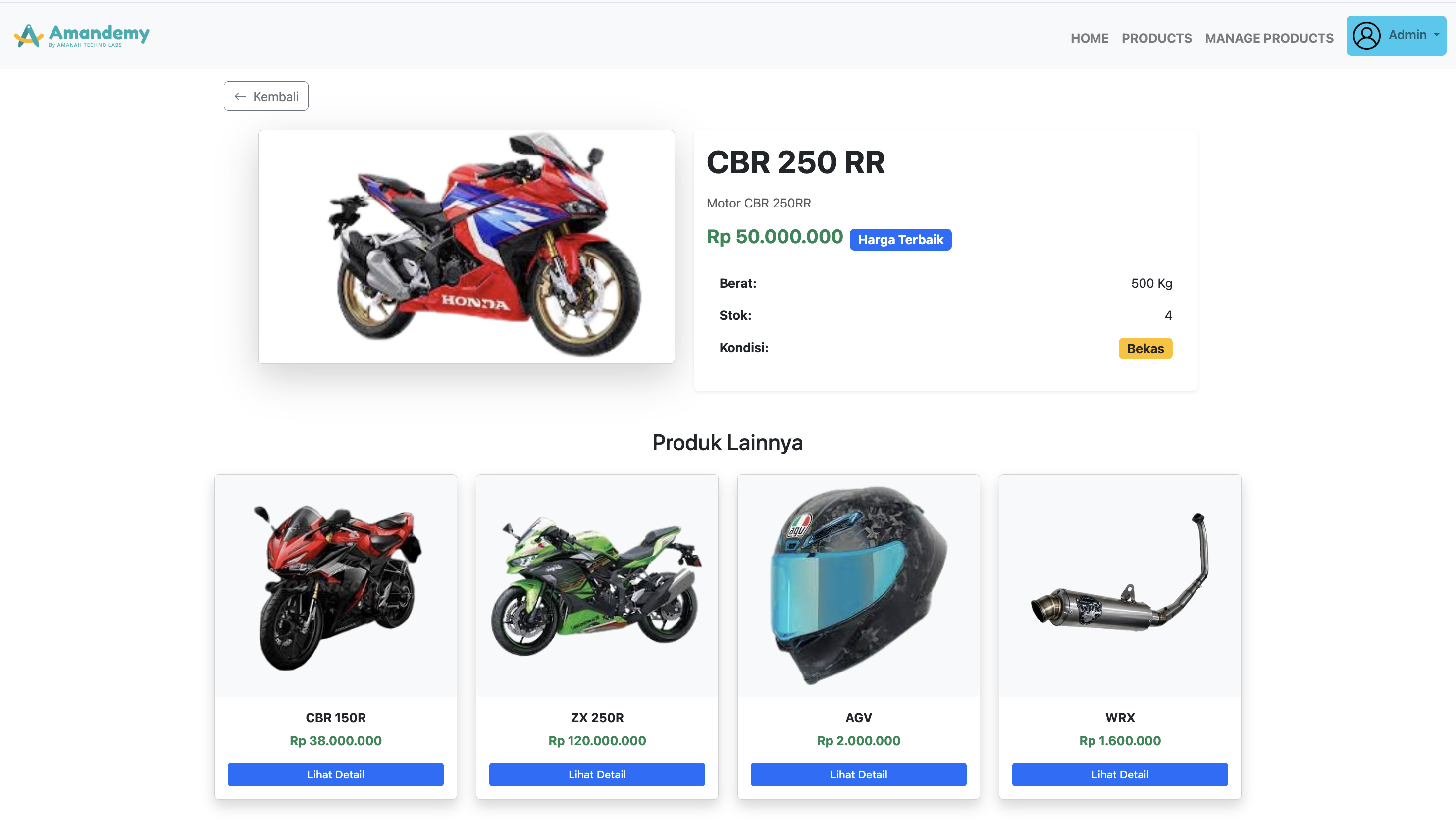The width and height of the screenshot is (1456, 827).
Task: Click the ZX 250R green motorcycle image
Action: 597,586
